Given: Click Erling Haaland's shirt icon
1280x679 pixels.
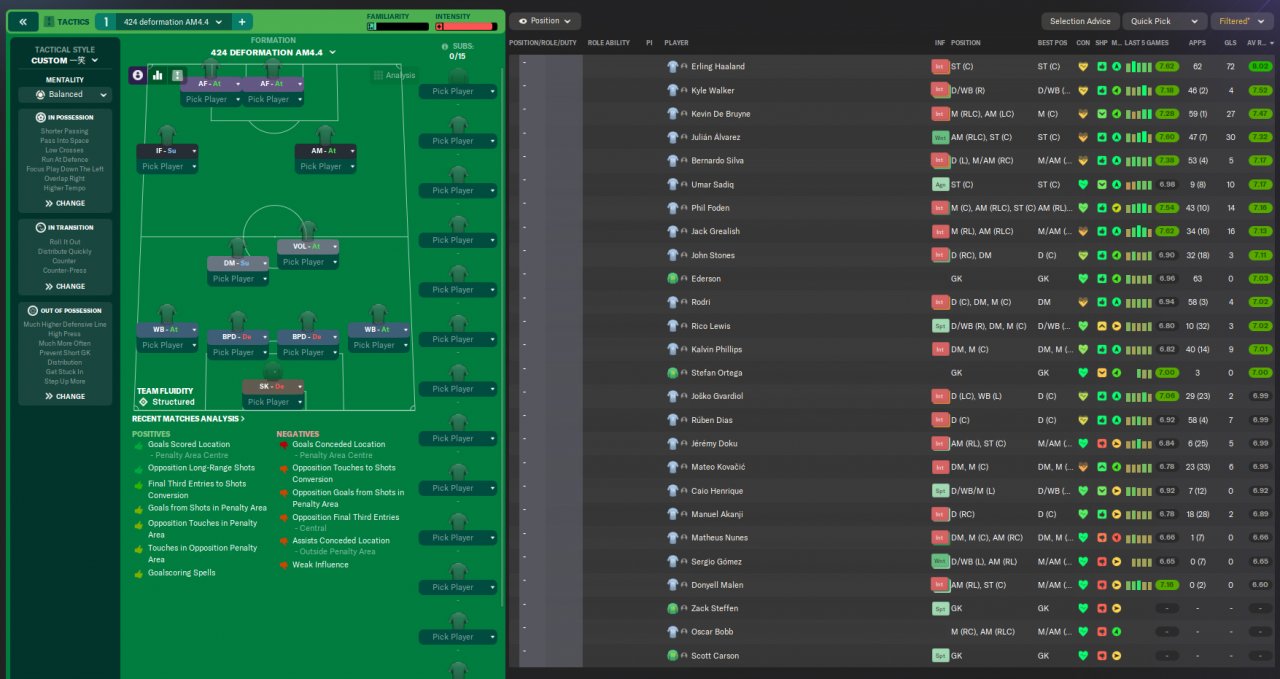Looking at the screenshot, I should (673, 67).
